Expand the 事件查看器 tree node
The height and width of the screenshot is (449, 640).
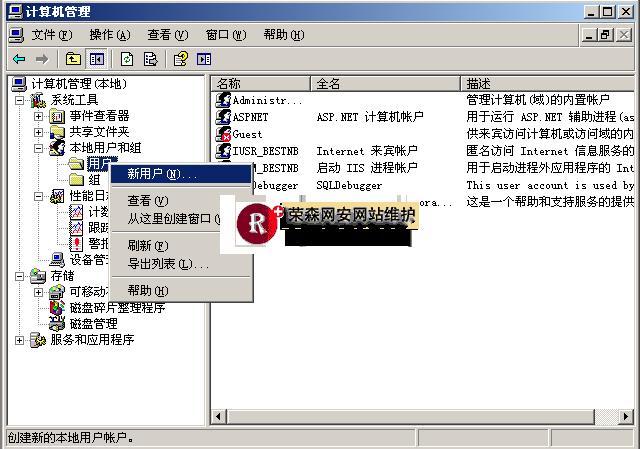coord(39,116)
